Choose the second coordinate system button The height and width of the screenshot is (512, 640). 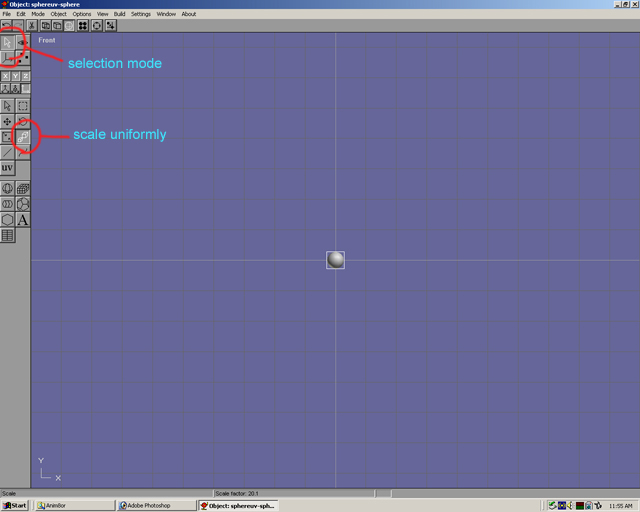click(15, 88)
